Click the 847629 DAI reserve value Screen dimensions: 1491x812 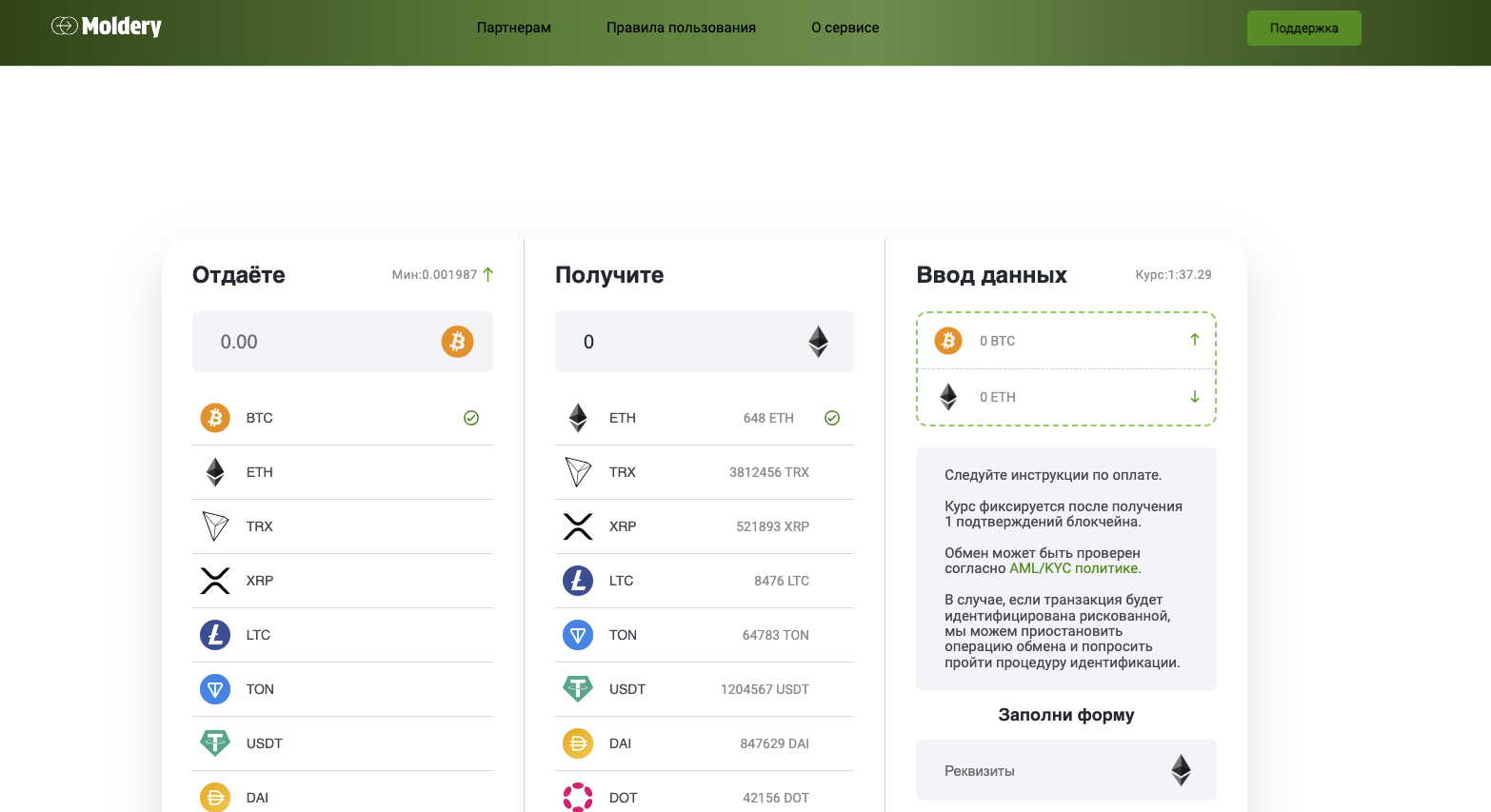tap(775, 743)
